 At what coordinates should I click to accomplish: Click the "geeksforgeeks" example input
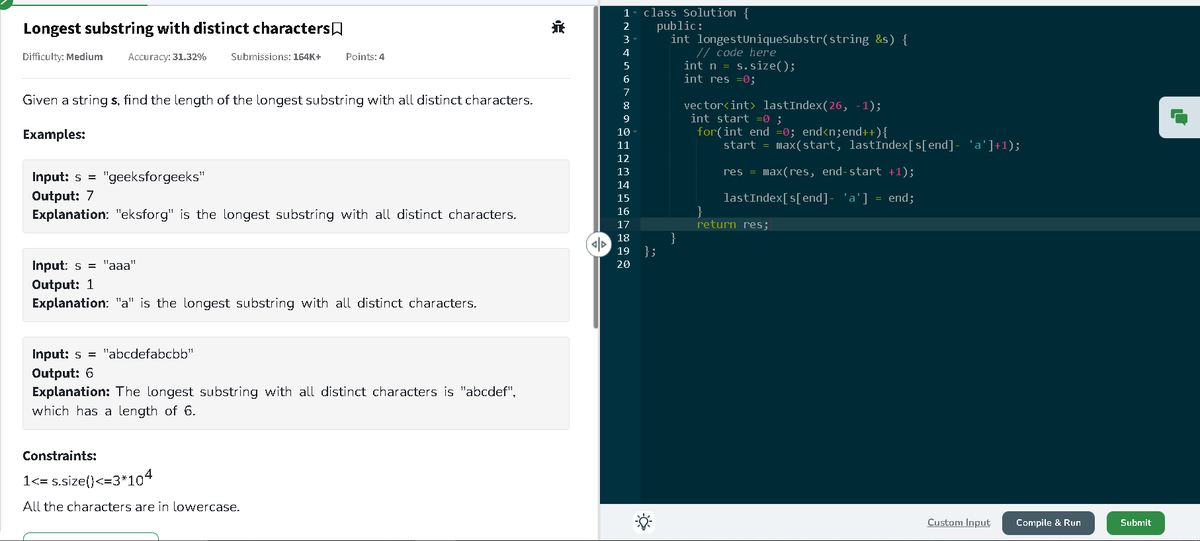click(x=119, y=177)
